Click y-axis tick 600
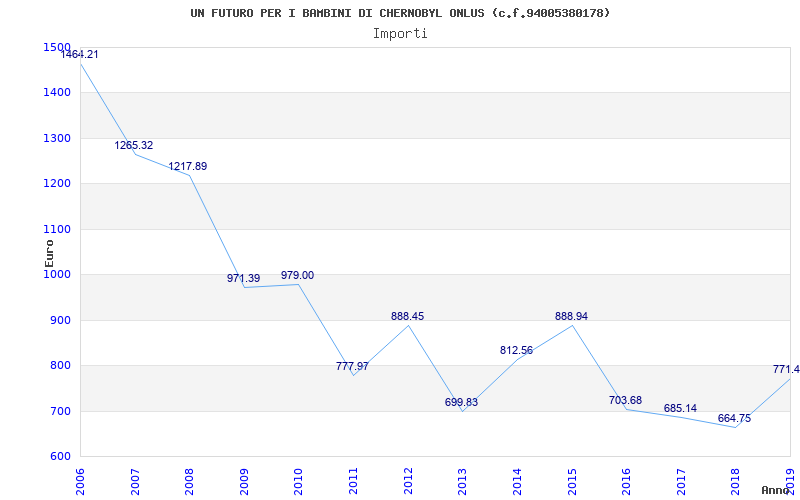Screen dimensions: 800x500 pyautogui.click(x=60, y=457)
